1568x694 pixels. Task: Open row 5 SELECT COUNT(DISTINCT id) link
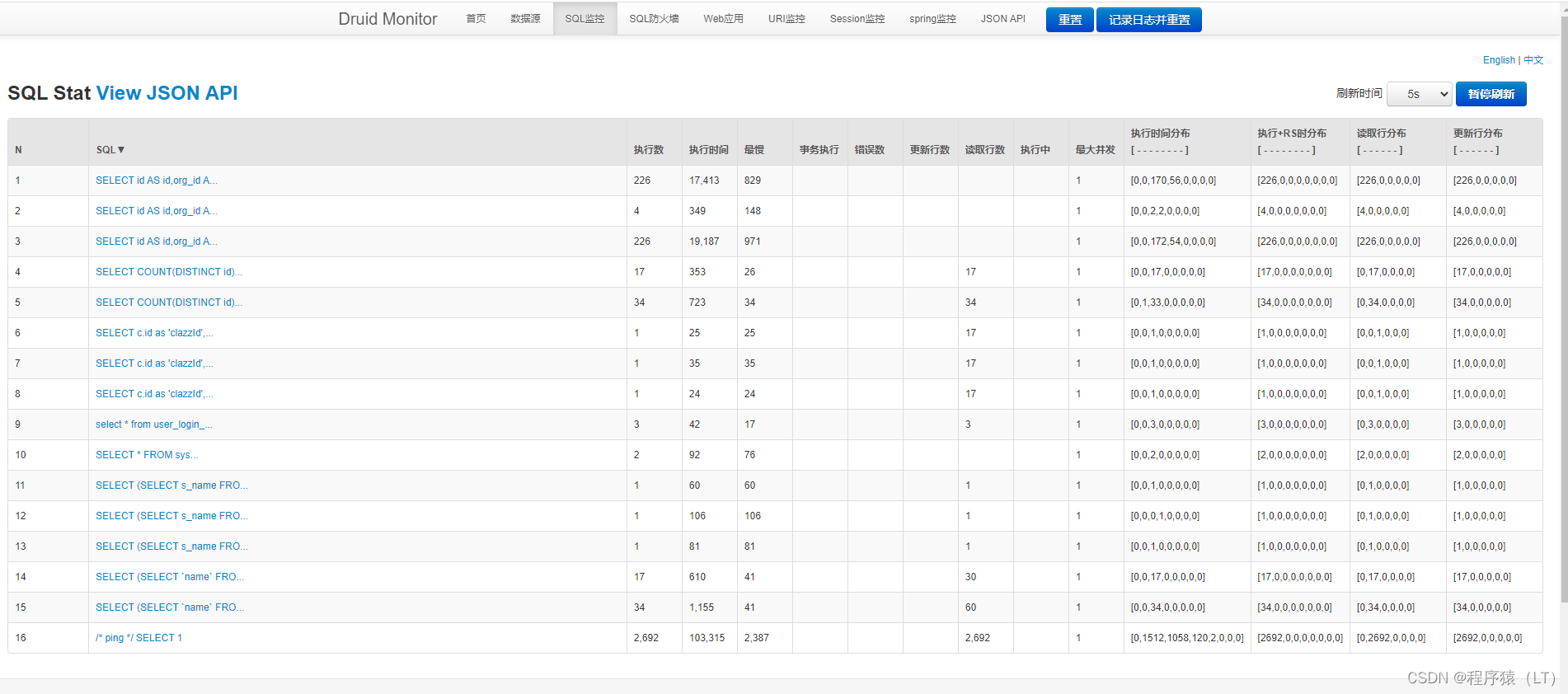click(x=168, y=302)
